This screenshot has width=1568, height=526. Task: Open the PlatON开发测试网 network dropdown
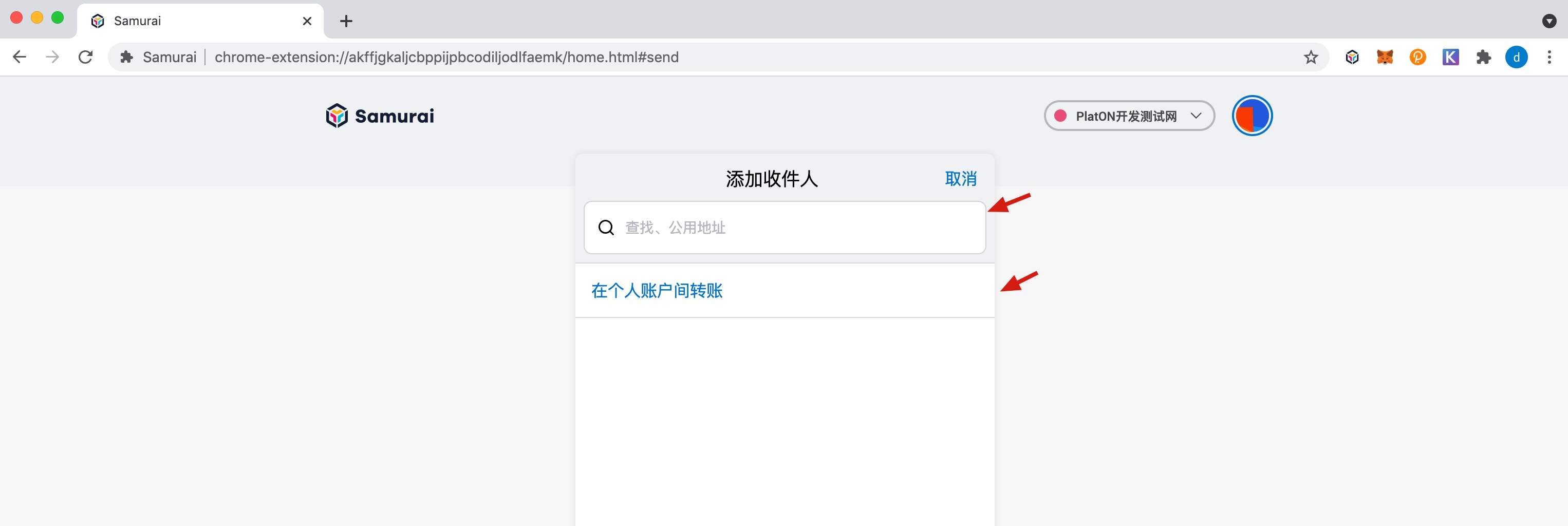[1129, 116]
